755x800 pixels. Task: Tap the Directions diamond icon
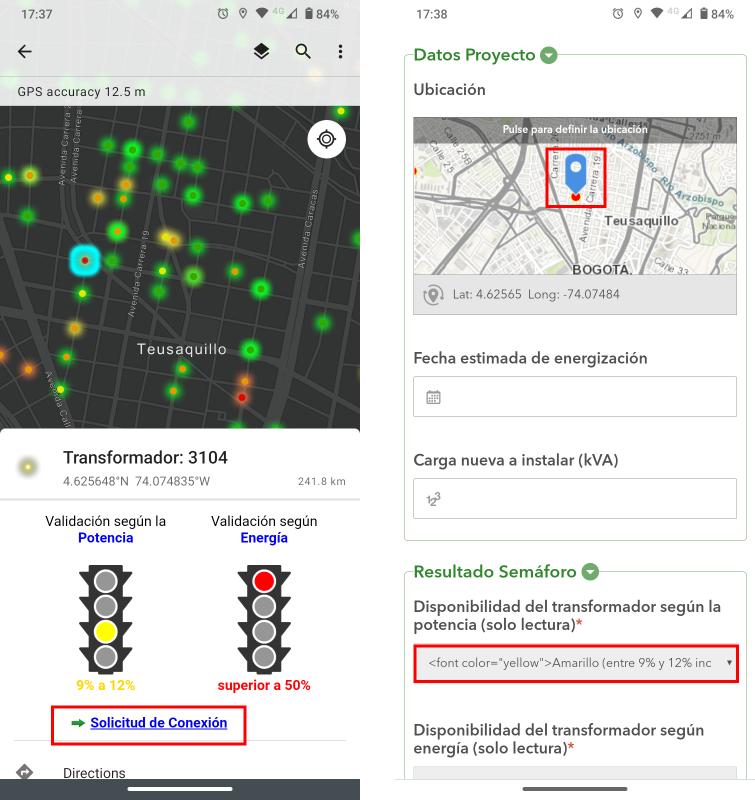(24, 772)
